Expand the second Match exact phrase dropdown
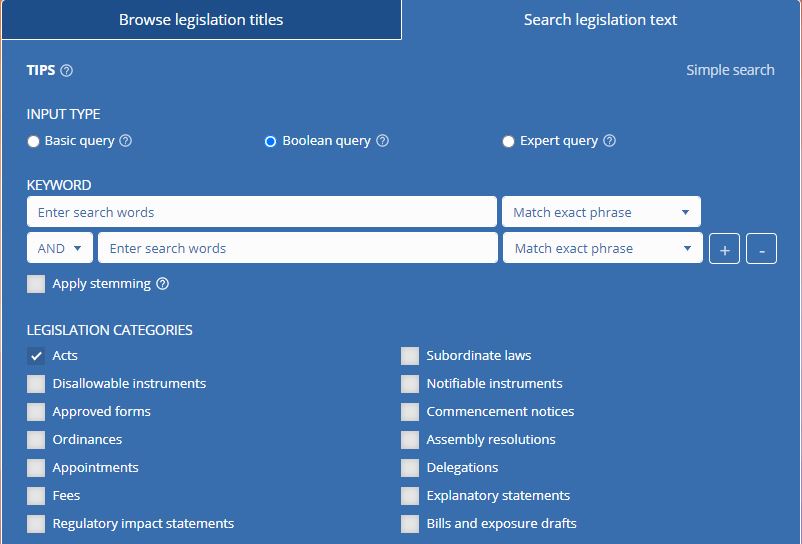Viewport: 802px width, 544px height. pyautogui.click(x=602, y=249)
